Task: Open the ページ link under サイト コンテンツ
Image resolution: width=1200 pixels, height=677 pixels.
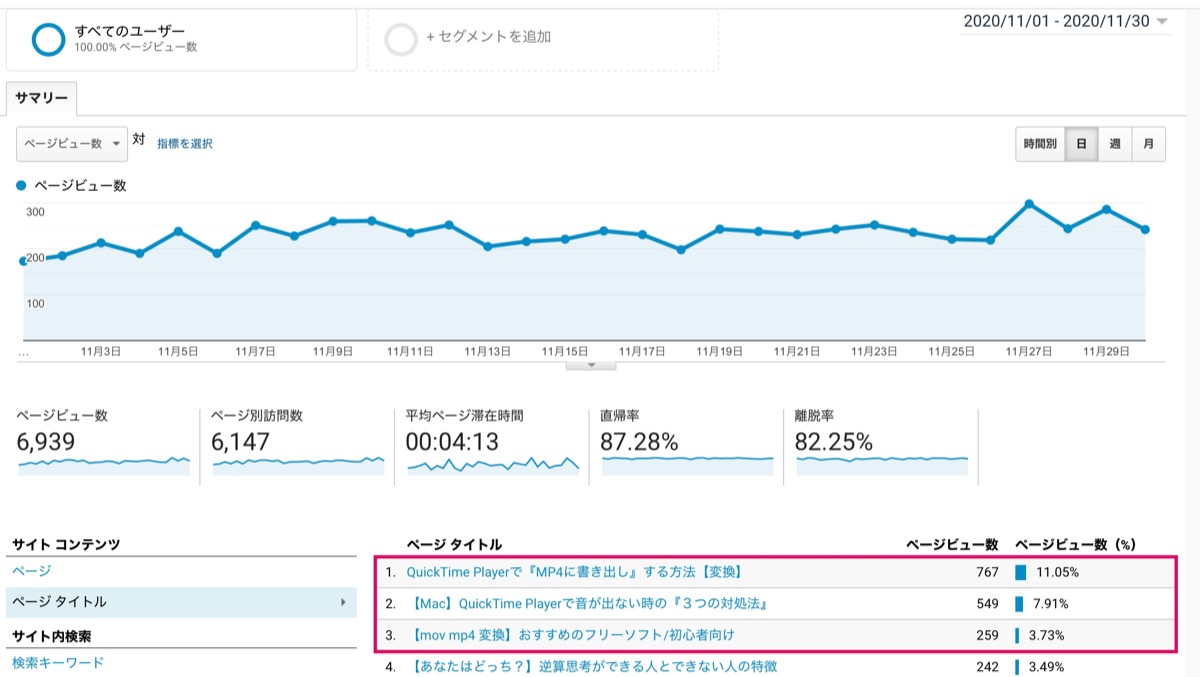Action: click(32, 571)
